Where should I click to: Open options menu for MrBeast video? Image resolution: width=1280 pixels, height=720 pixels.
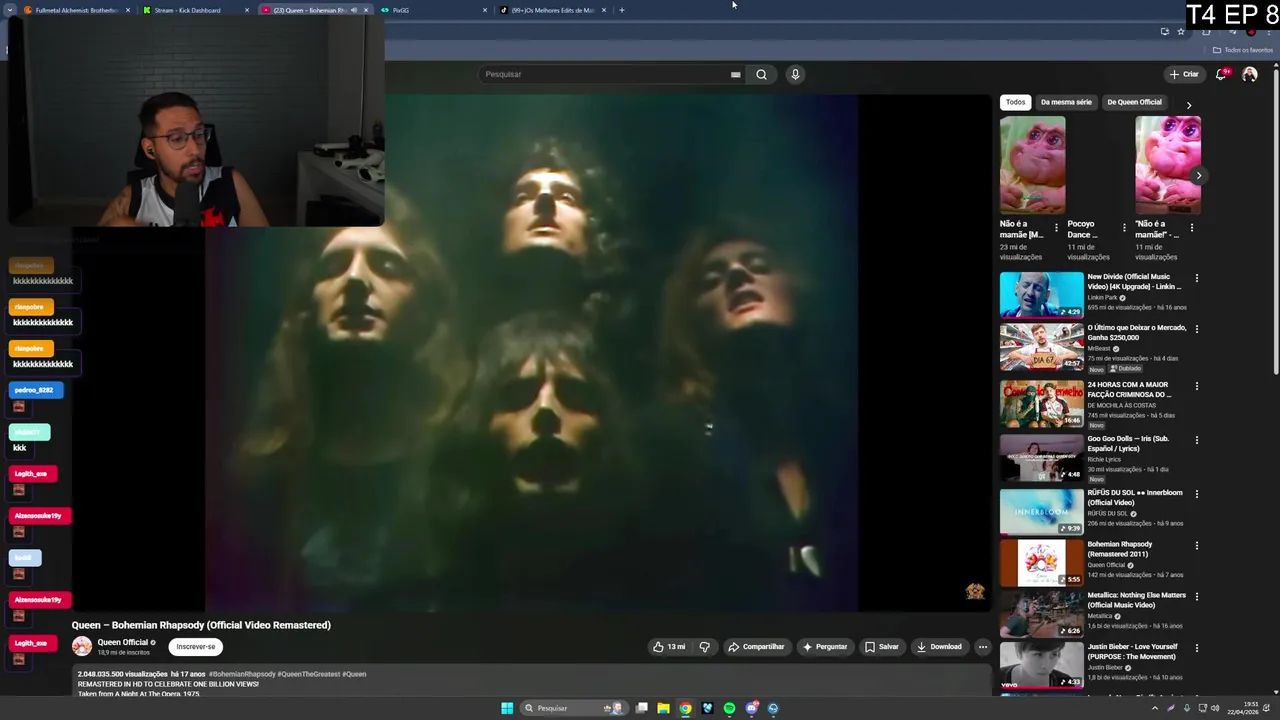[x=1196, y=329]
